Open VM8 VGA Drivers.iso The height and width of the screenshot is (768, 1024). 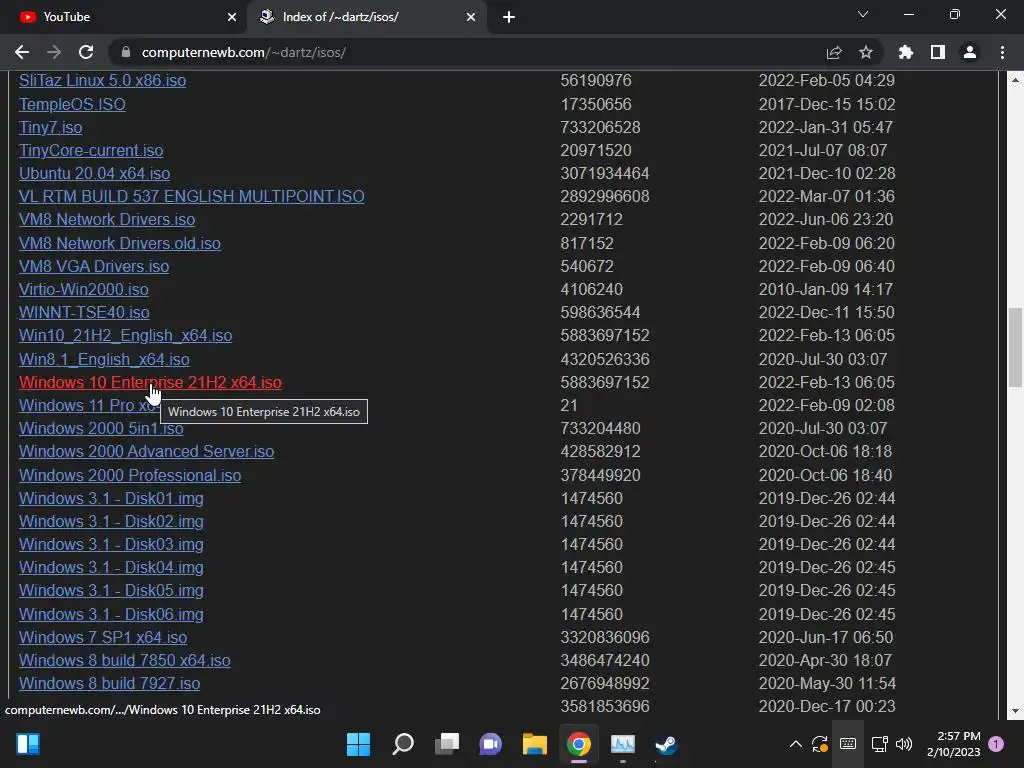(94, 266)
